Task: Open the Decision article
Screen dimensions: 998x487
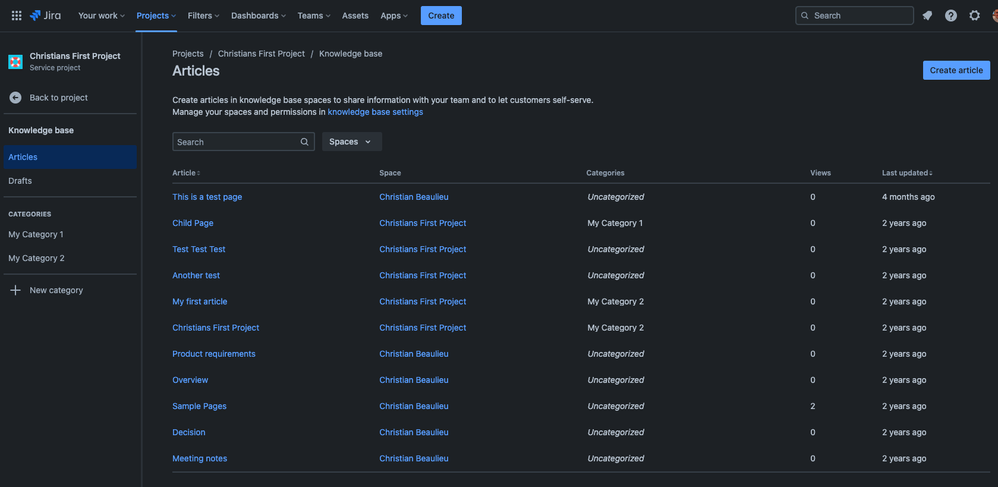Action: coord(189,432)
